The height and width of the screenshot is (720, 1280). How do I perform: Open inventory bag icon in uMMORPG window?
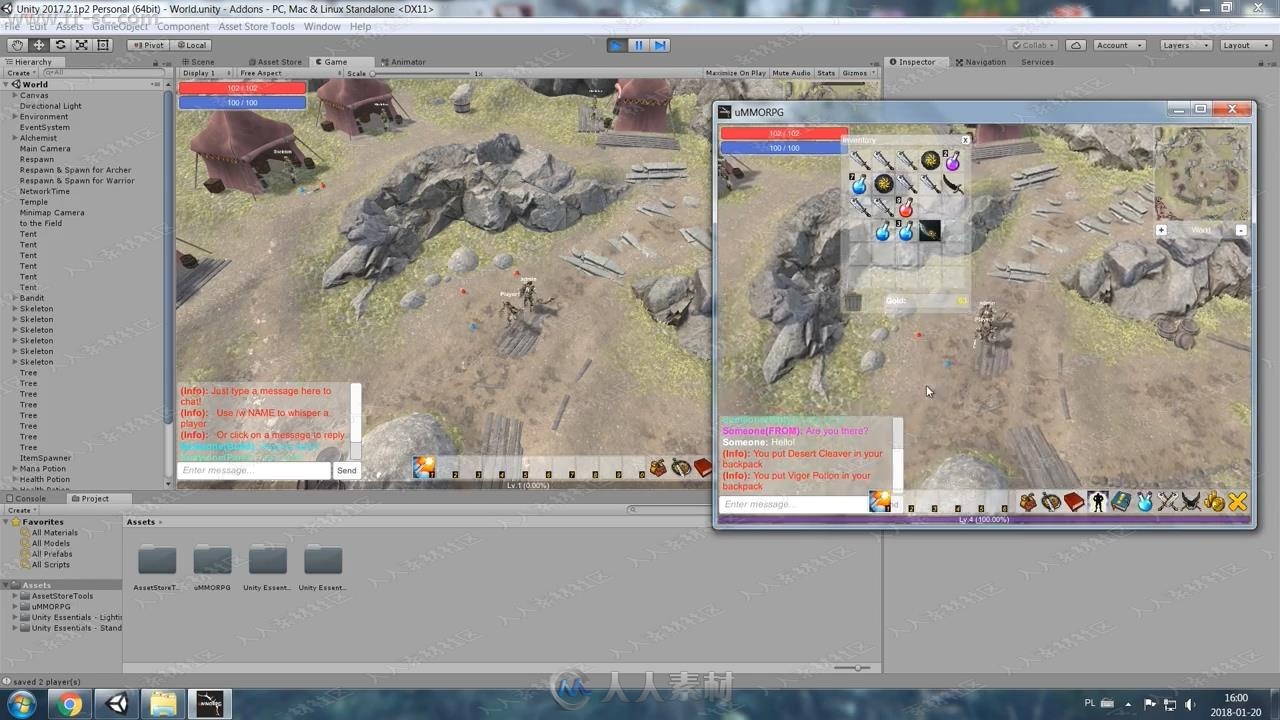[1028, 502]
